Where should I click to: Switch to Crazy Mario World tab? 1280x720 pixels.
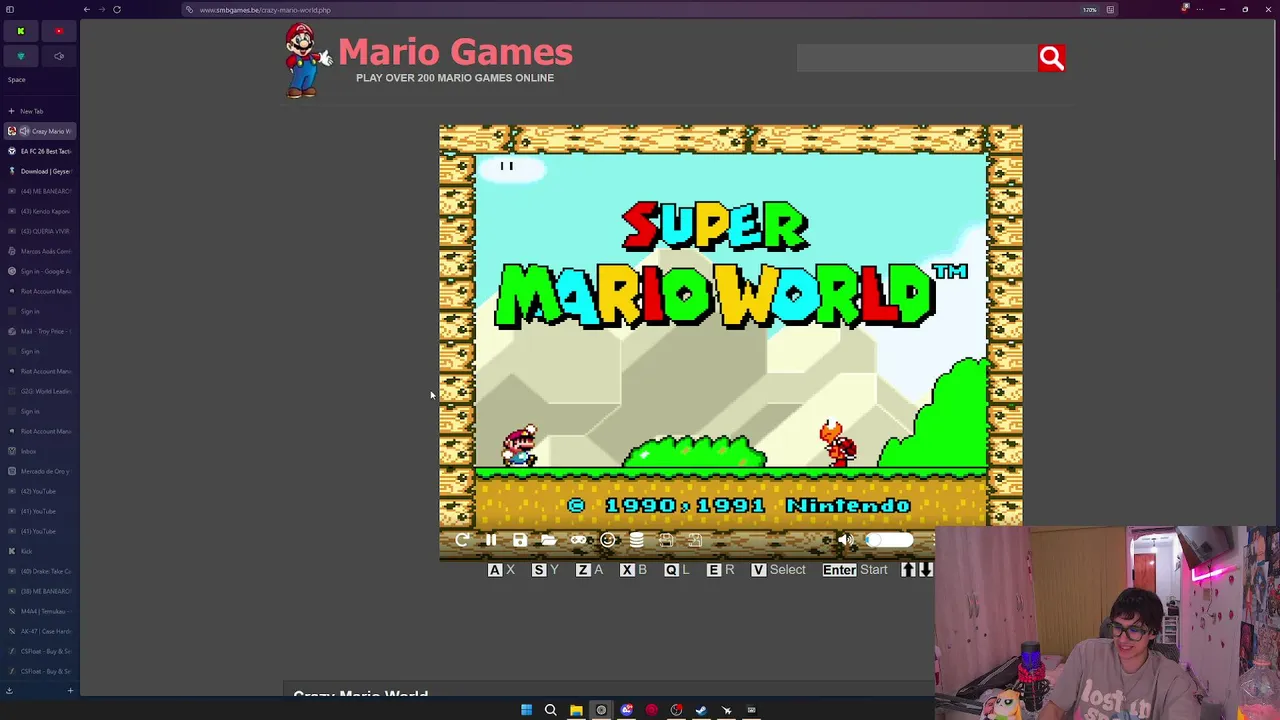pos(40,131)
